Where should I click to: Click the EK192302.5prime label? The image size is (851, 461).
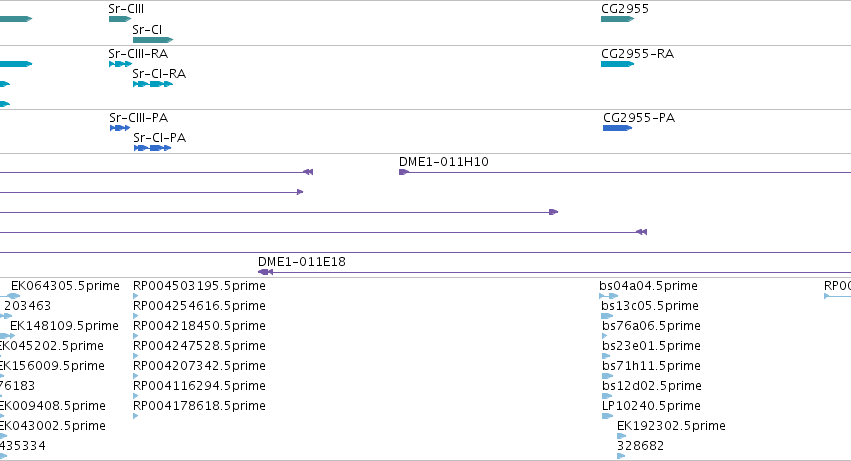coord(671,426)
